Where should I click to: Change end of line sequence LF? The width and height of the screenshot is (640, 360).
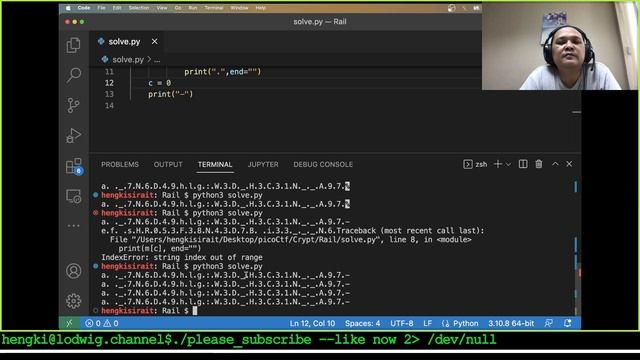[x=427, y=323]
